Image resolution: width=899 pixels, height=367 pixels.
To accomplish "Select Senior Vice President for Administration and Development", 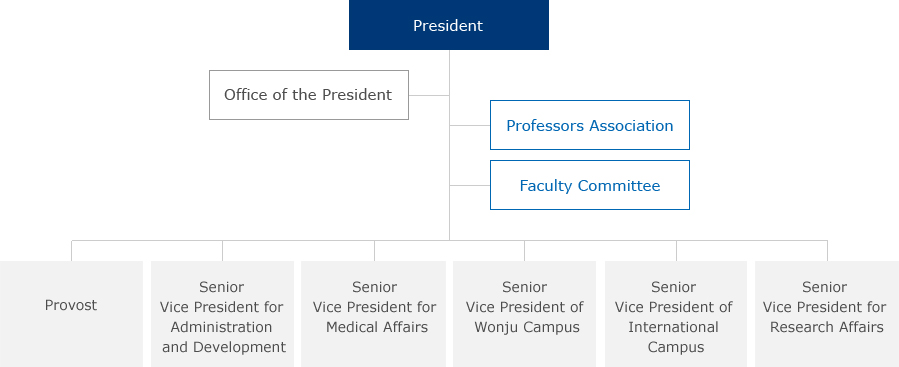I will coord(222,314).
